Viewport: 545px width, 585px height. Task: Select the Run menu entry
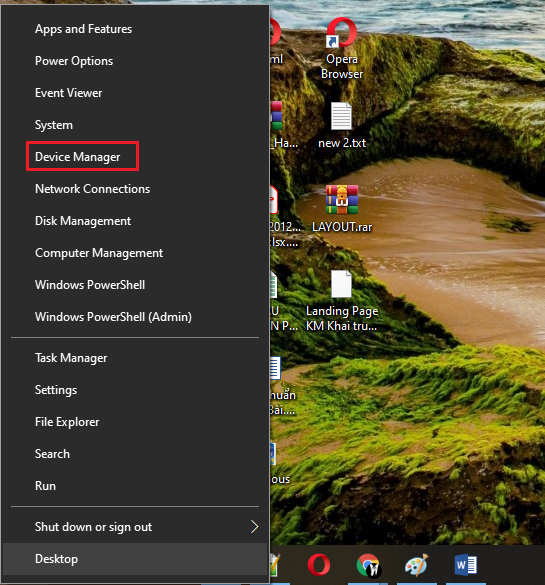point(46,486)
